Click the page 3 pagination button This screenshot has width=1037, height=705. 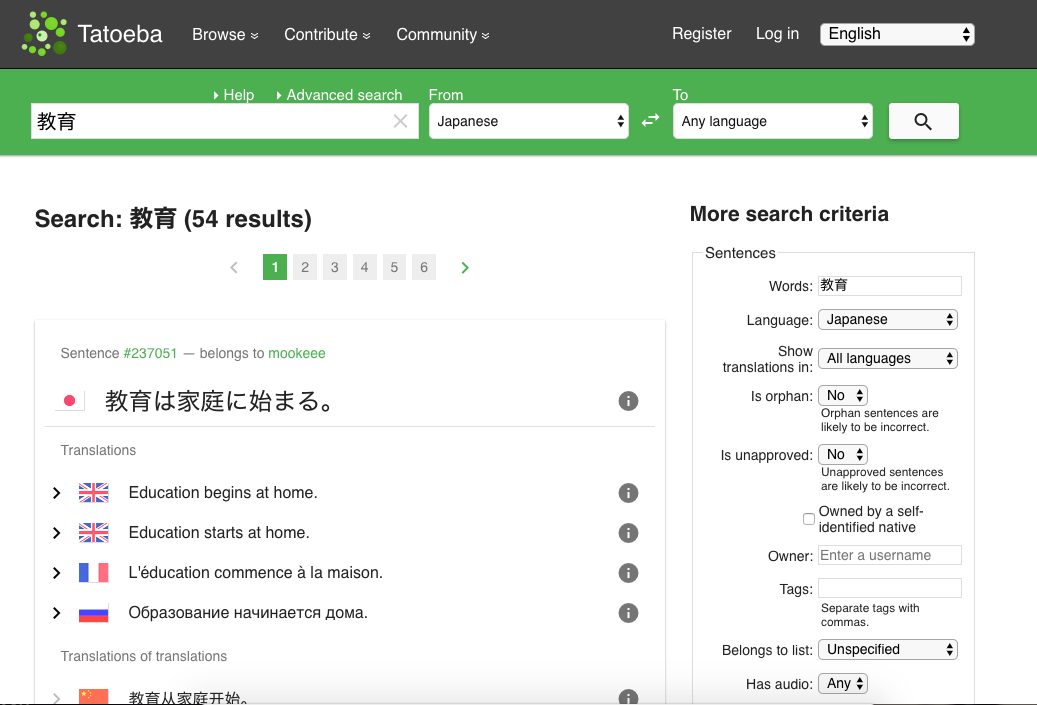[334, 267]
